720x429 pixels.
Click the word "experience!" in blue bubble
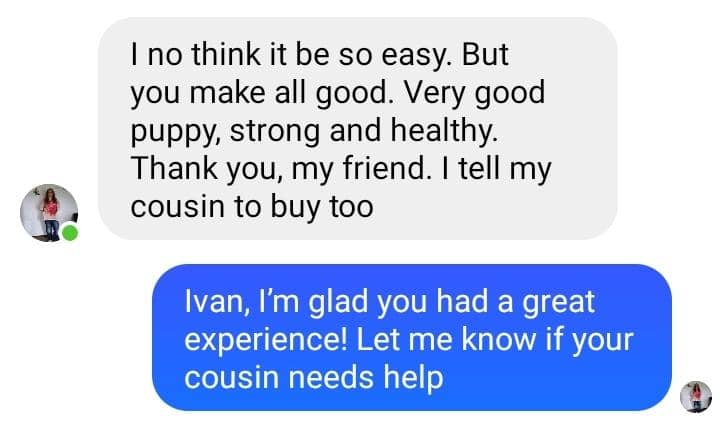pos(266,341)
